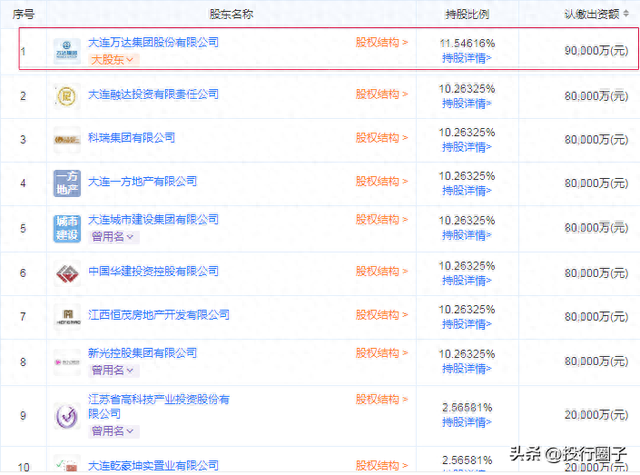Select the 90,000万(元) amount cell
The height and width of the screenshot is (475, 640).
[596, 51]
